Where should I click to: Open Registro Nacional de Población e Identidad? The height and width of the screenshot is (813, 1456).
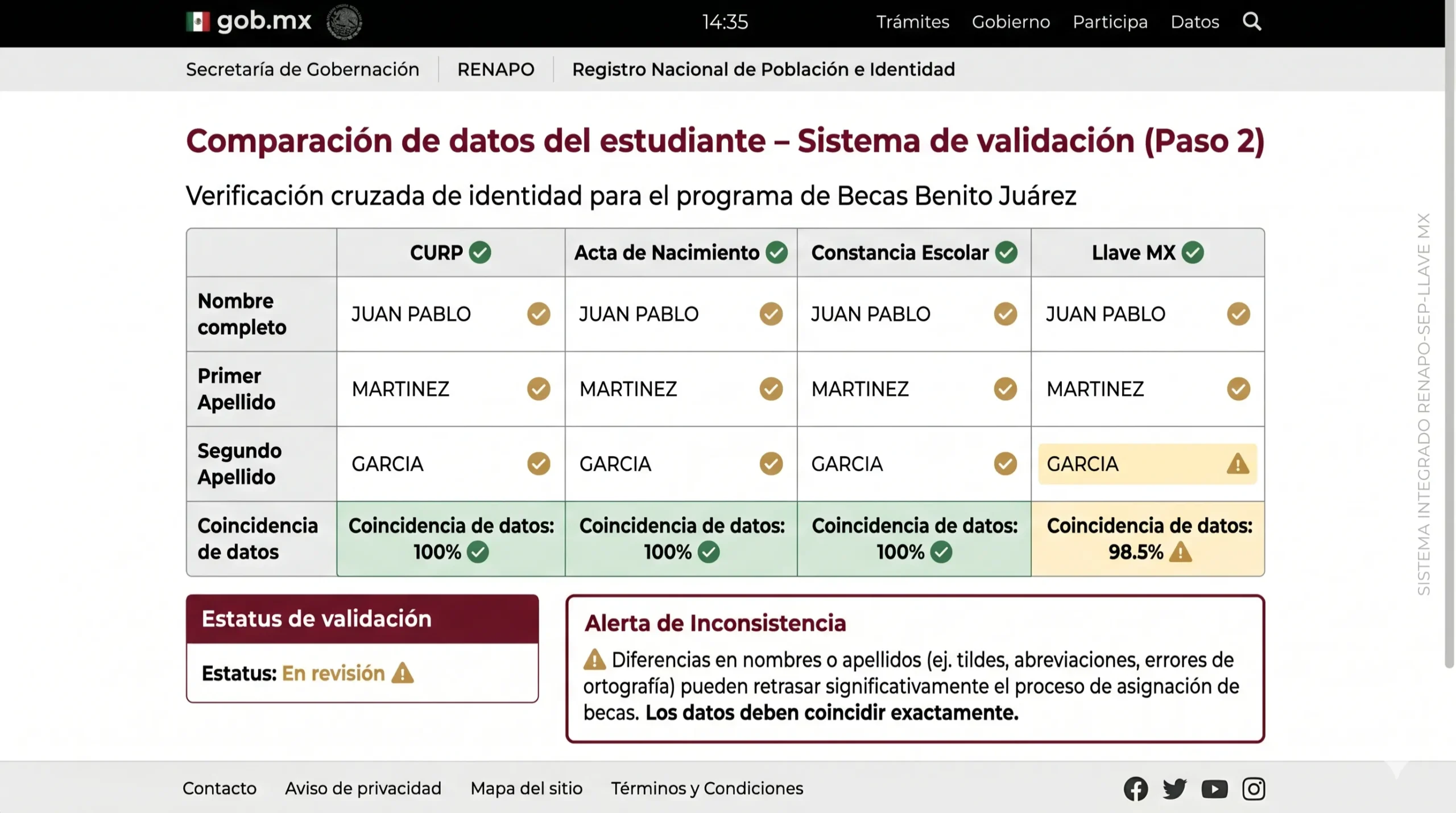[x=763, y=69]
